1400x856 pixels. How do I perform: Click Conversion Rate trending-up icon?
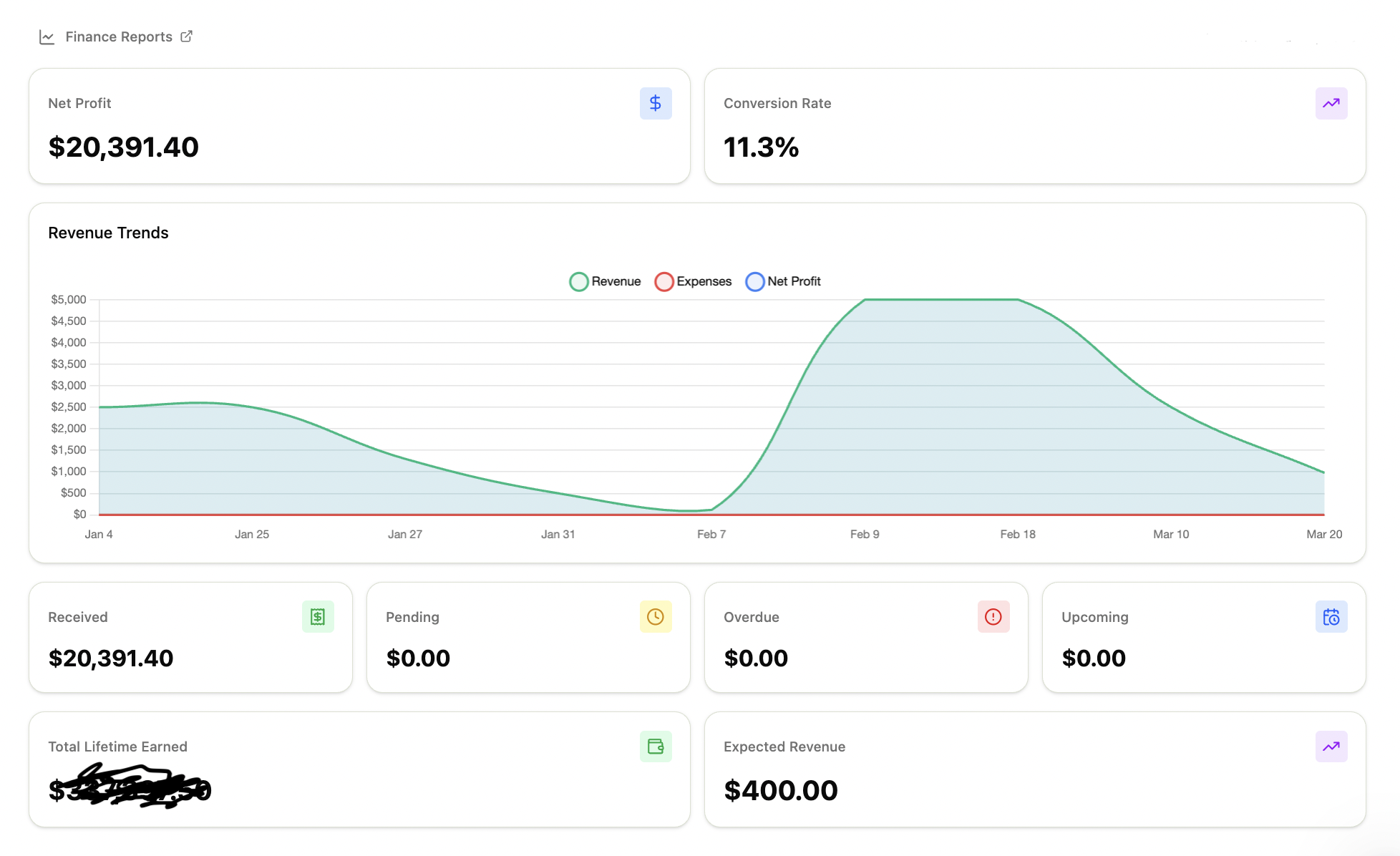click(1331, 103)
